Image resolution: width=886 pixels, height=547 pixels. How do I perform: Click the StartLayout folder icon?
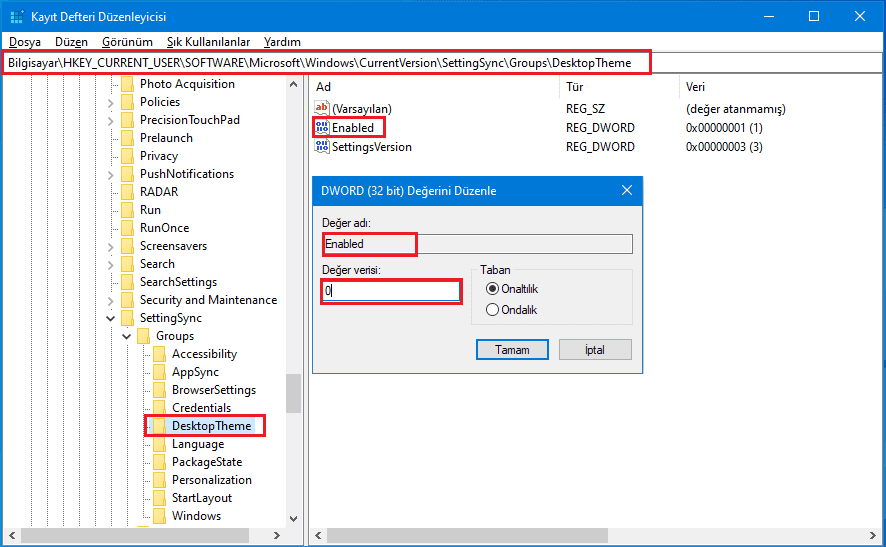(160, 498)
